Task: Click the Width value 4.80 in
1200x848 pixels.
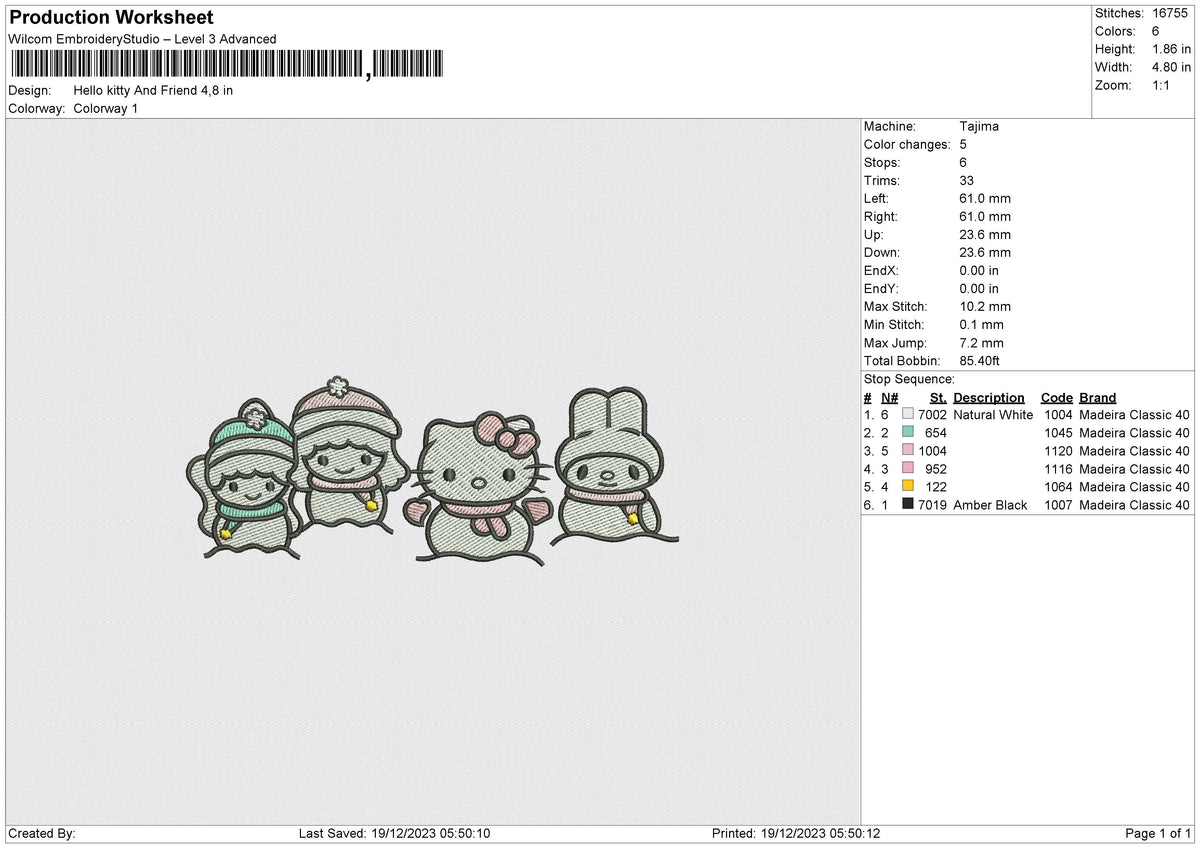Action: pyautogui.click(x=1171, y=67)
